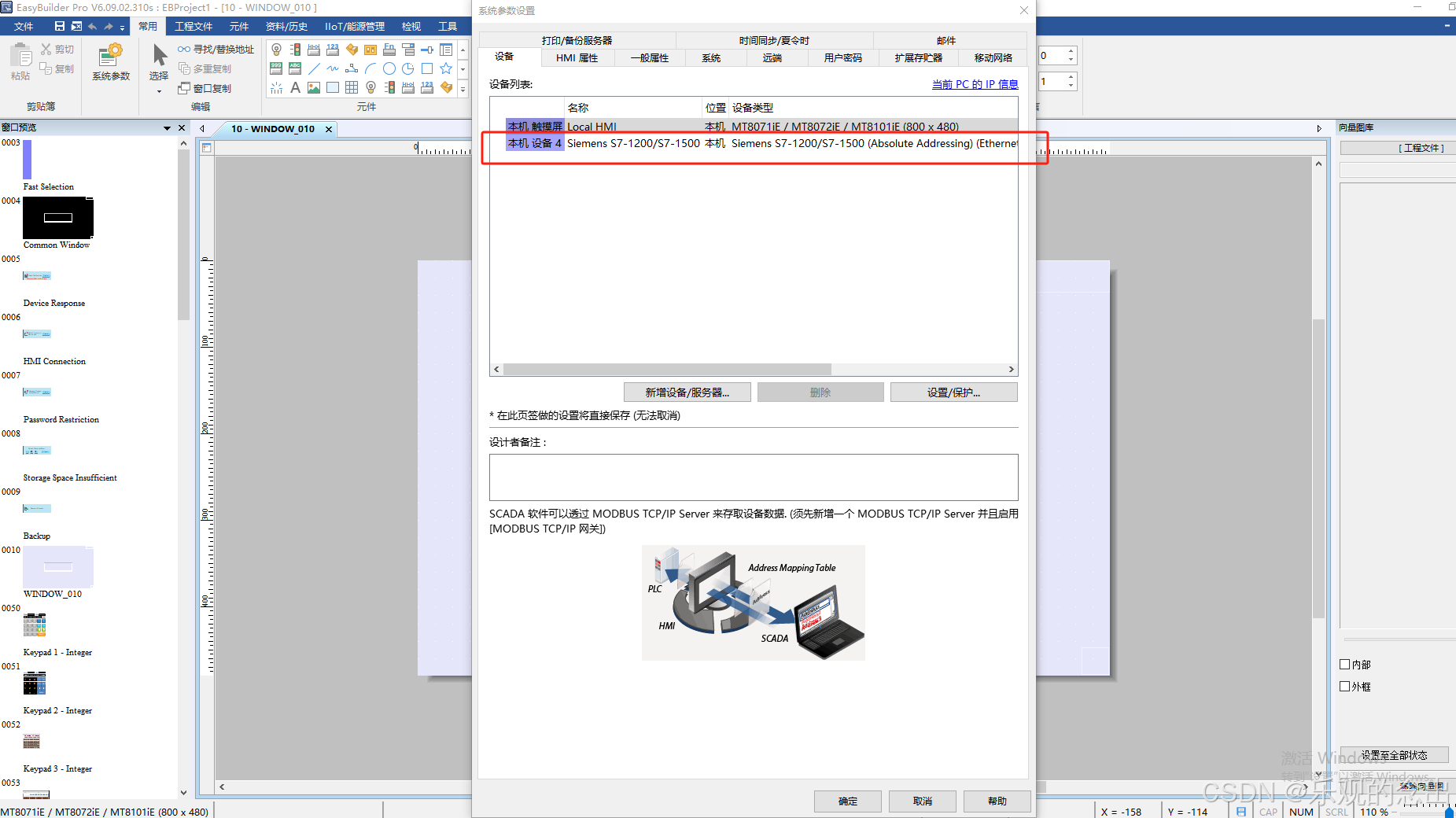Switch to the 资料/历史 ribbon tab
1456x818 pixels.
click(x=286, y=26)
